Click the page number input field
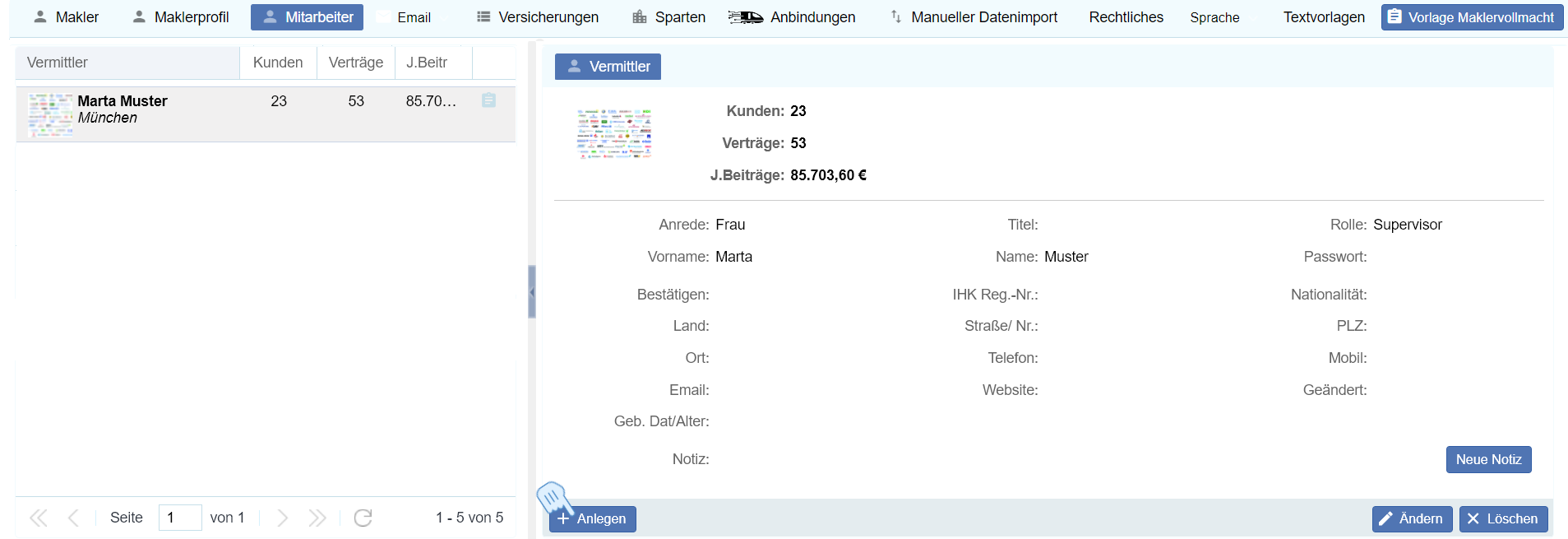Viewport: 1568px width, 539px height. coord(180,518)
